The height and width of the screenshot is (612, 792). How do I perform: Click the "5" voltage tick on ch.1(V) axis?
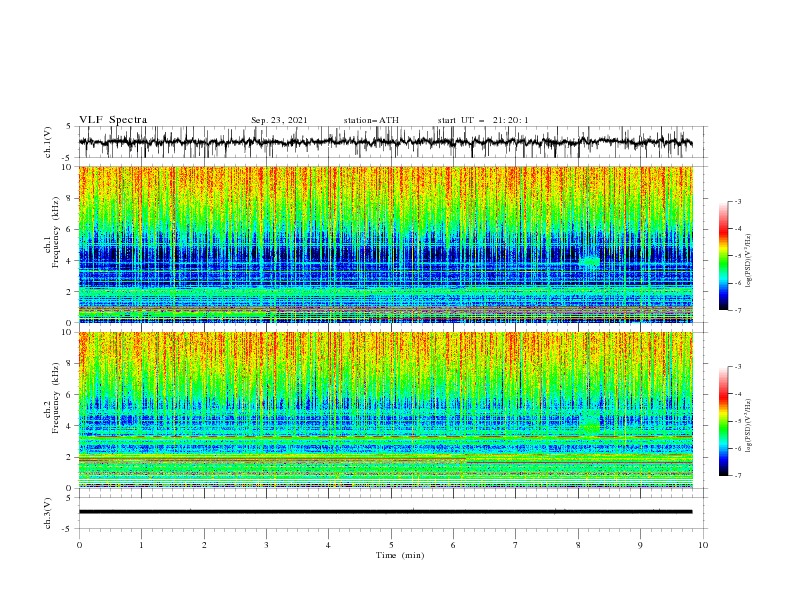[69, 127]
